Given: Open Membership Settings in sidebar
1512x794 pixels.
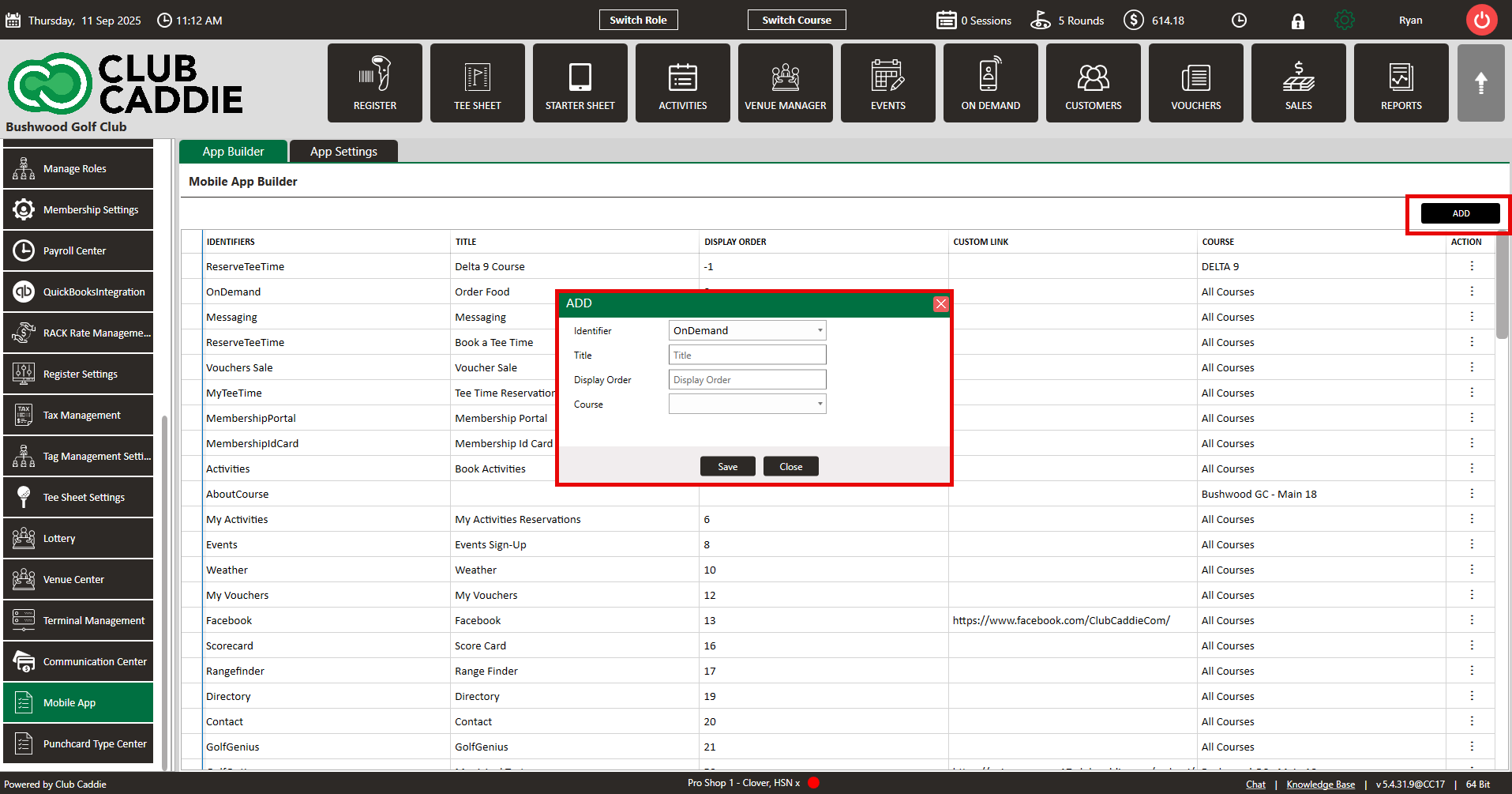Looking at the screenshot, I should click(x=78, y=209).
